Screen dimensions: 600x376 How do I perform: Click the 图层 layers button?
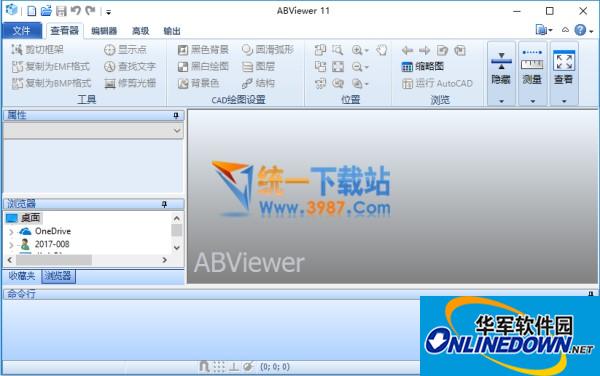(x=259, y=67)
